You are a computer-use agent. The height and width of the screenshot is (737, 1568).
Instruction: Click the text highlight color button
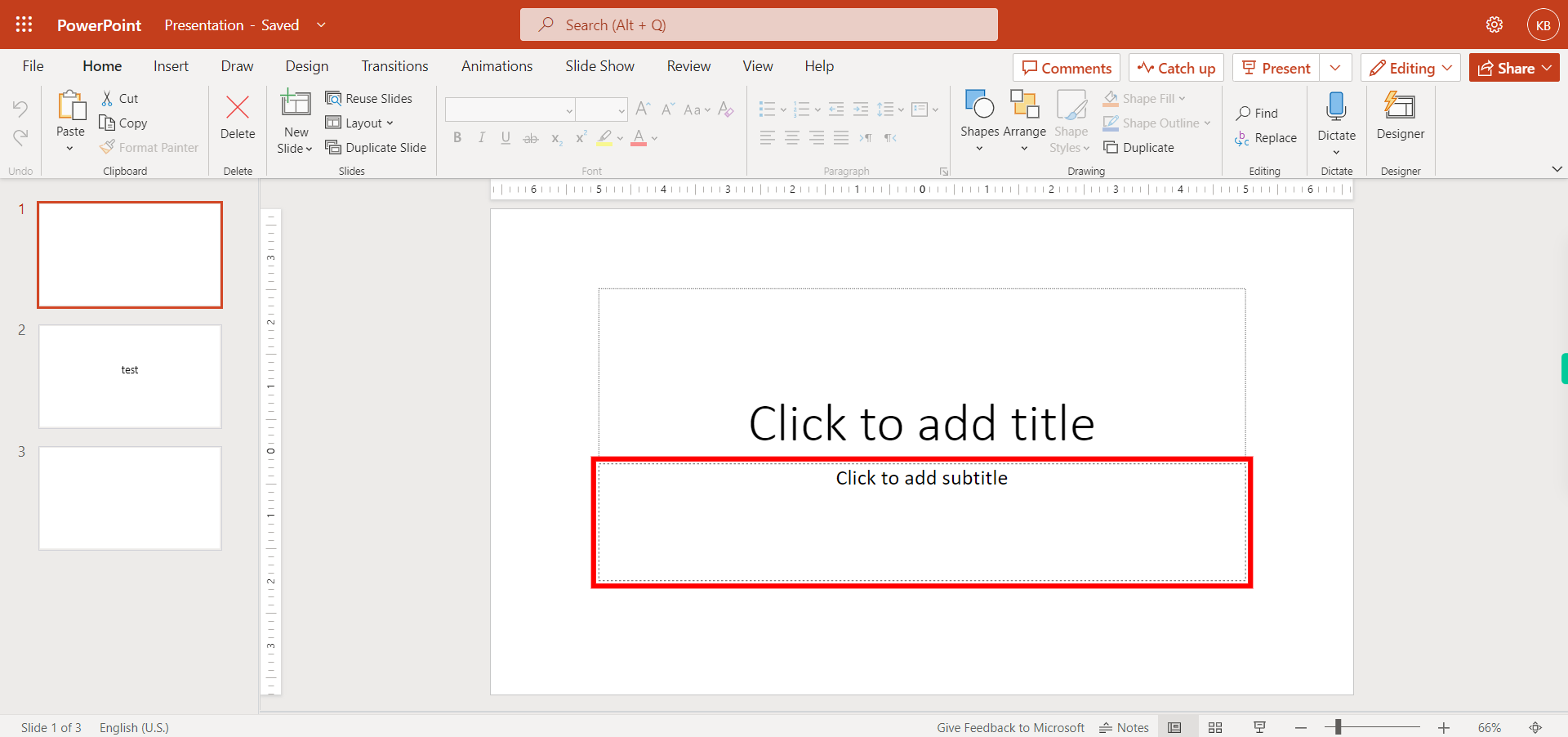tap(604, 138)
